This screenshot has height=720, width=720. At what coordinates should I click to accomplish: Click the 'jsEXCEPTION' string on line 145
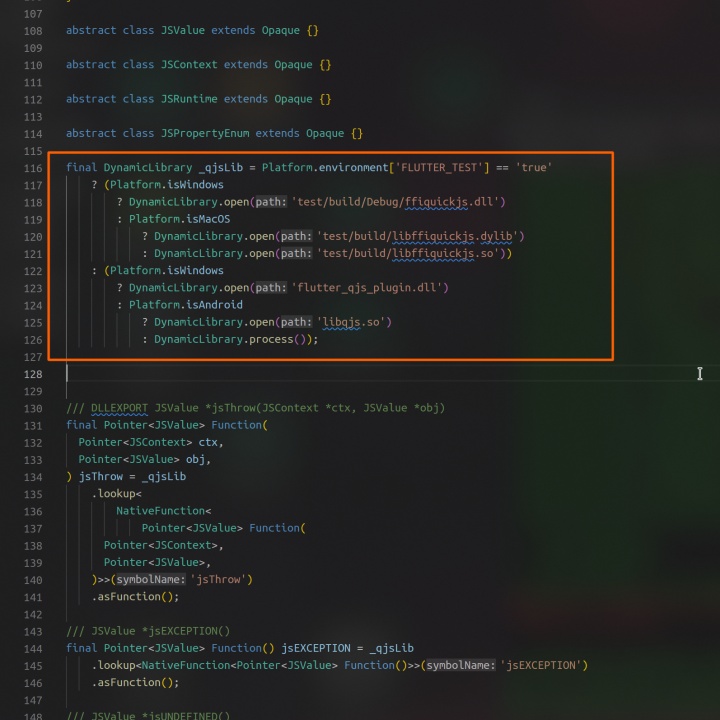point(541,665)
